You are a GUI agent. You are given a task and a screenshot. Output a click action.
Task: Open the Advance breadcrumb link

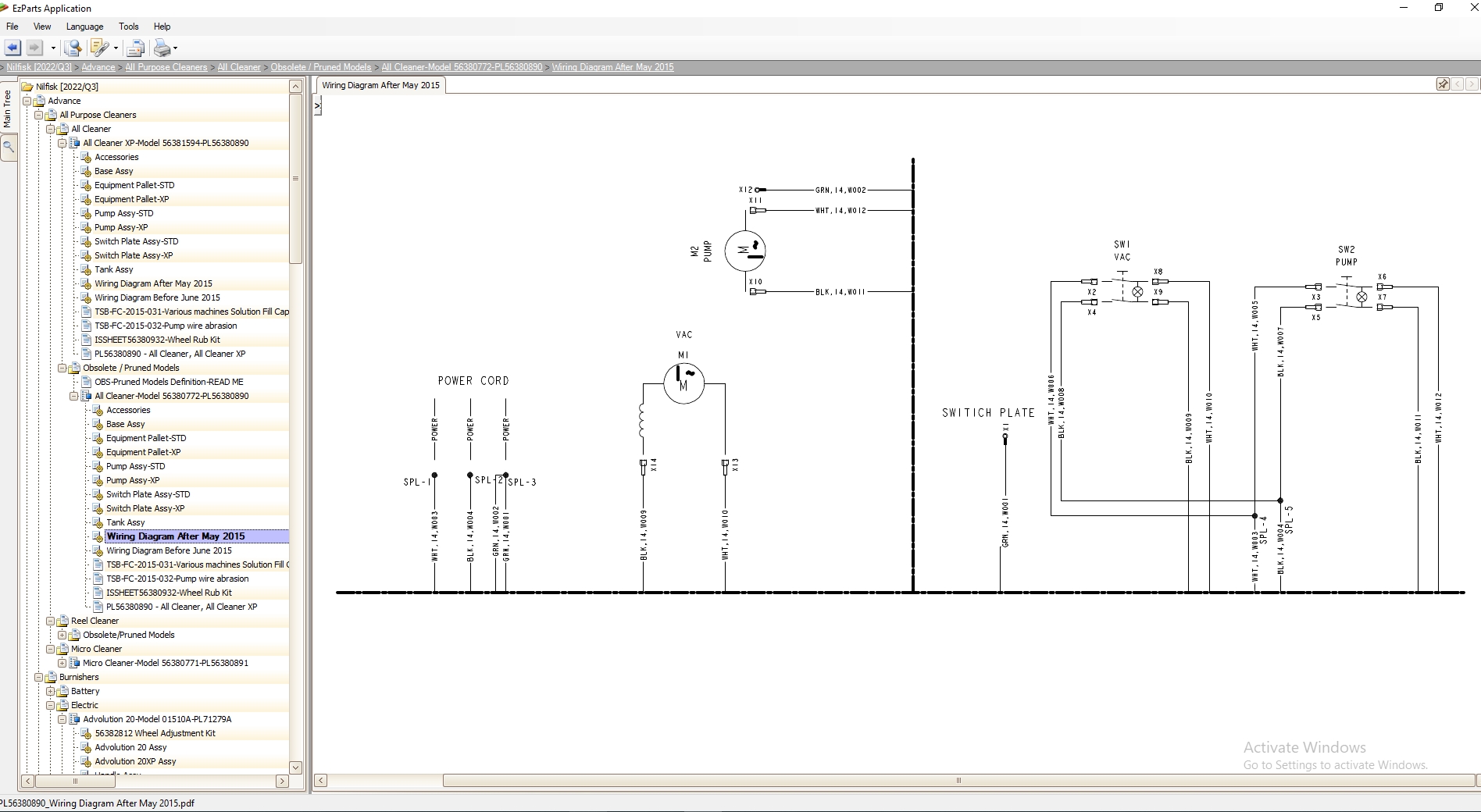coord(98,67)
